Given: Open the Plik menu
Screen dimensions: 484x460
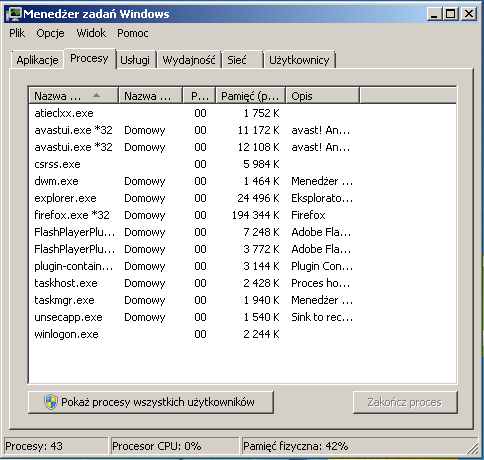Looking at the screenshot, I should [x=17, y=33].
